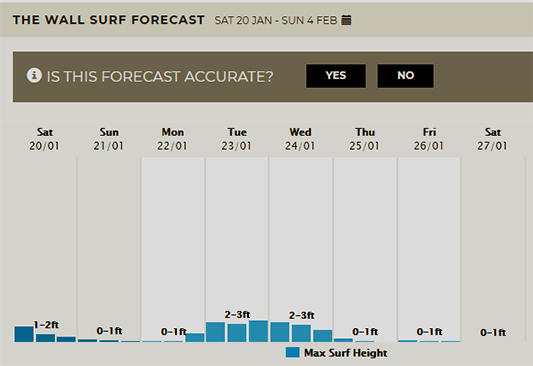The image size is (533, 366).
Task: Click the Max Surf Height legend swatch
Action: click(x=292, y=352)
